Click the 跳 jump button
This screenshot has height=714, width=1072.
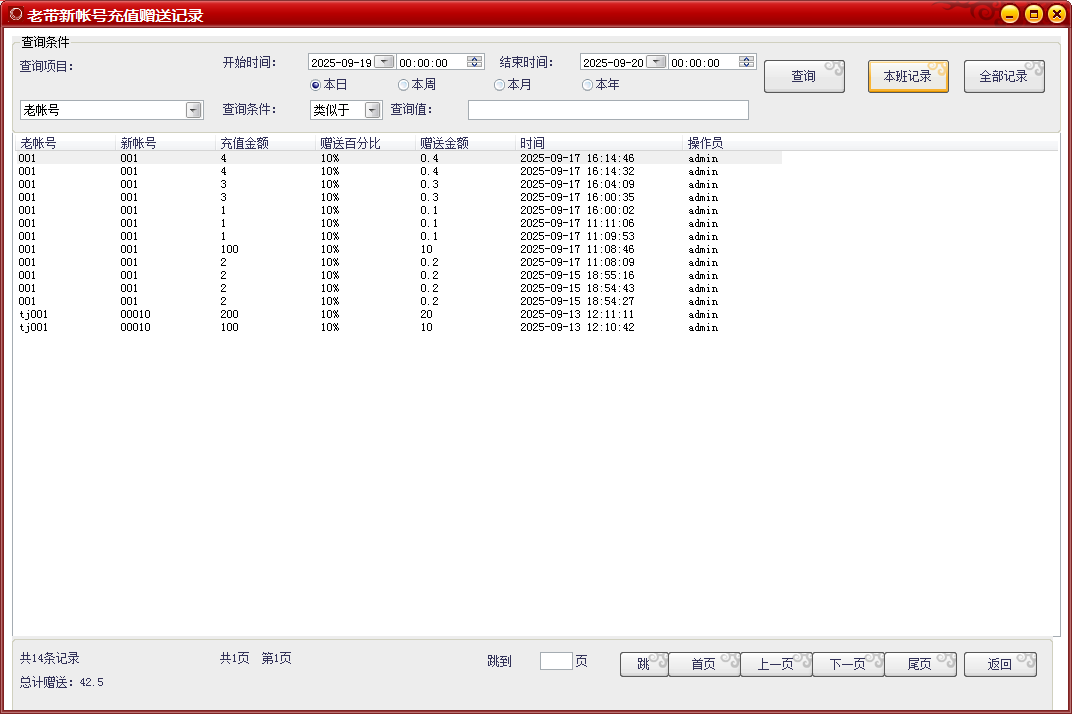(643, 664)
